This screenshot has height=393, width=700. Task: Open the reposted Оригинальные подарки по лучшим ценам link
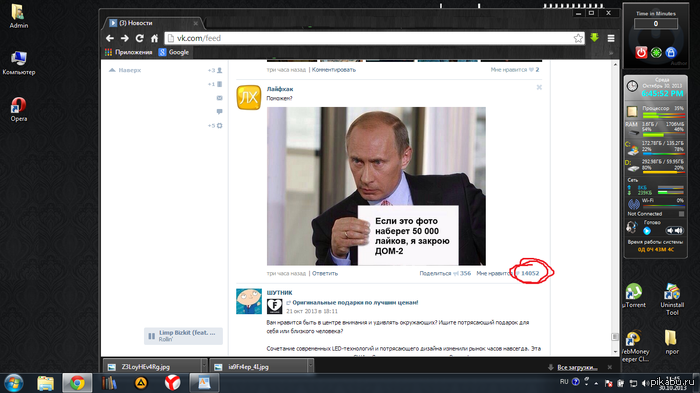355,302
